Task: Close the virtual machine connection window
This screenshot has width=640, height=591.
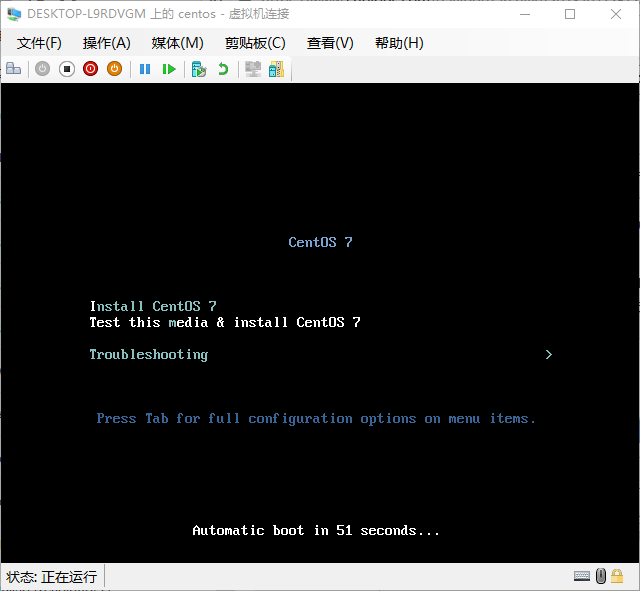Action: 616,14
